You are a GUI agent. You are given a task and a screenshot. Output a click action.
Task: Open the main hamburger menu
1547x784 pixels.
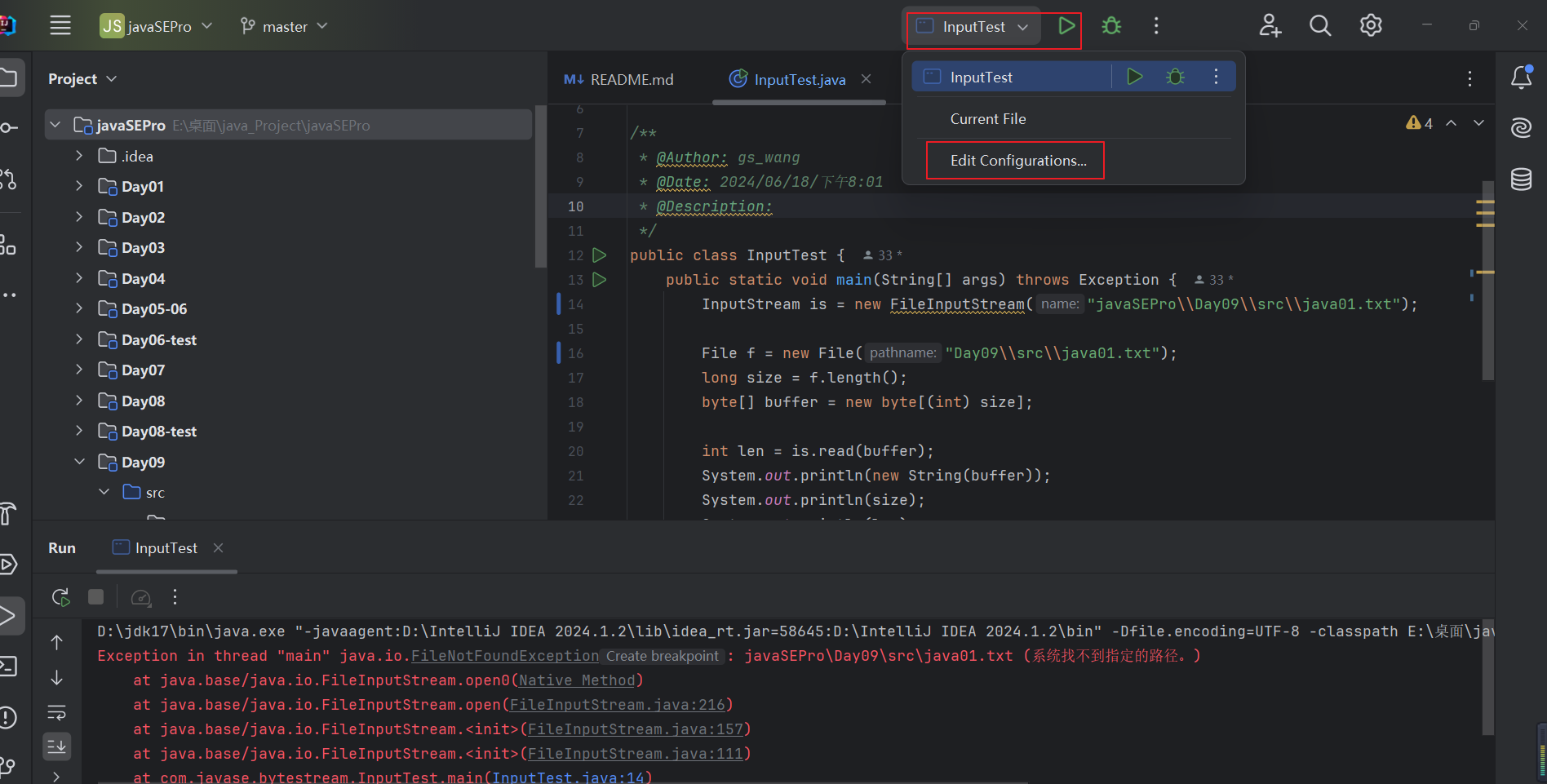point(60,25)
